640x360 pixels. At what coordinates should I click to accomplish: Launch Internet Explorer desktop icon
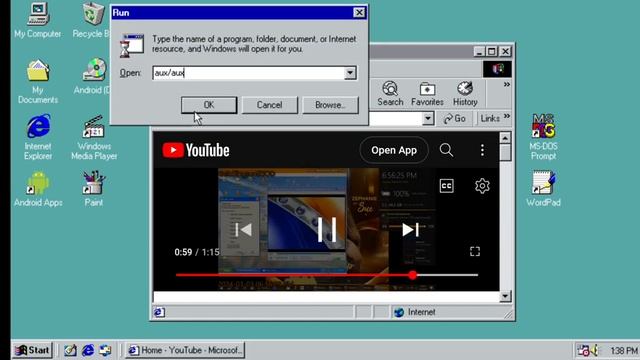[x=38, y=137]
